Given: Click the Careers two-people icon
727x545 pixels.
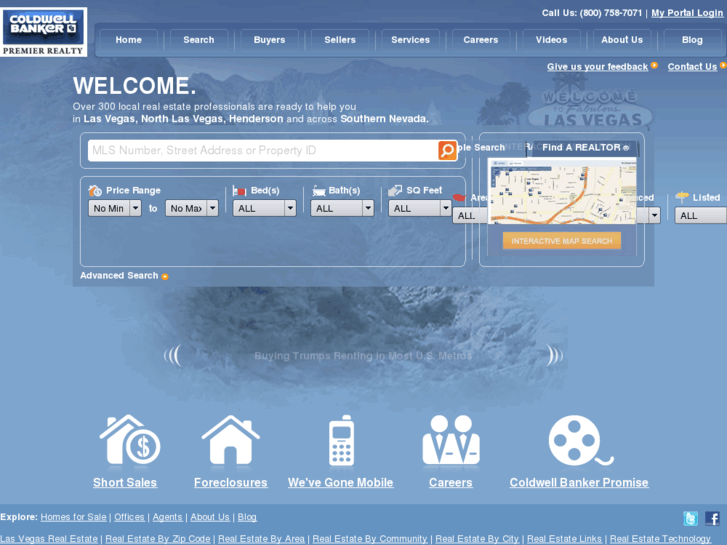Looking at the screenshot, I should 451,440.
